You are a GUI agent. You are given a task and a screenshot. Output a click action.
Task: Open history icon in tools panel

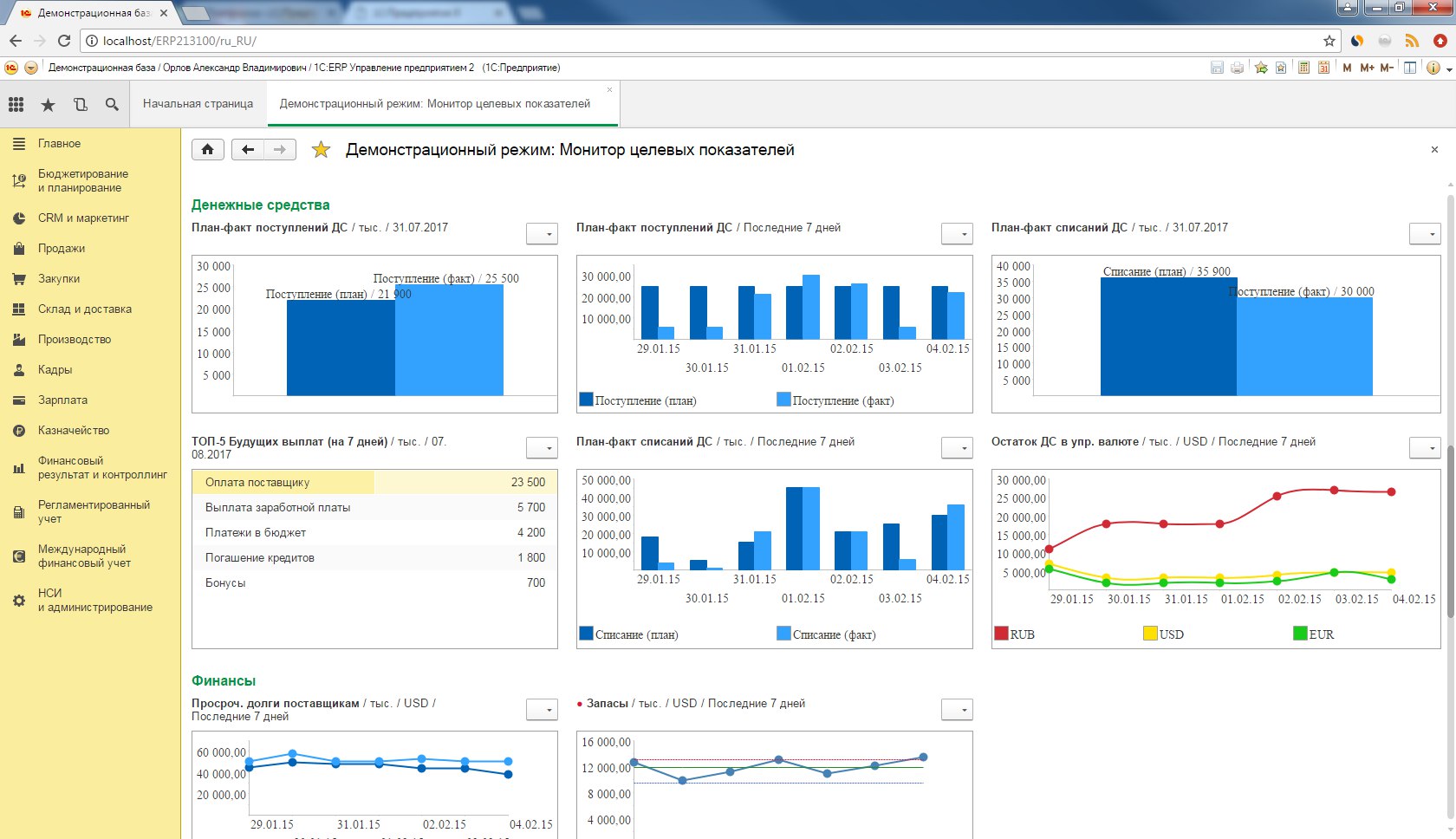coord(80,105)
